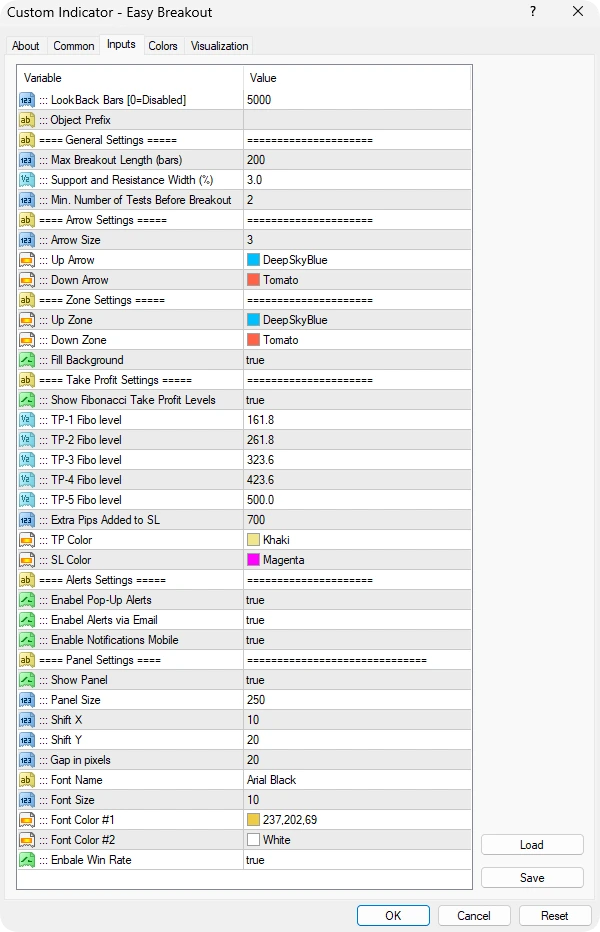Click the bool icon beside Show Fibonacci Take Profit Levels
600x932 pixels.
click(27, 400)
